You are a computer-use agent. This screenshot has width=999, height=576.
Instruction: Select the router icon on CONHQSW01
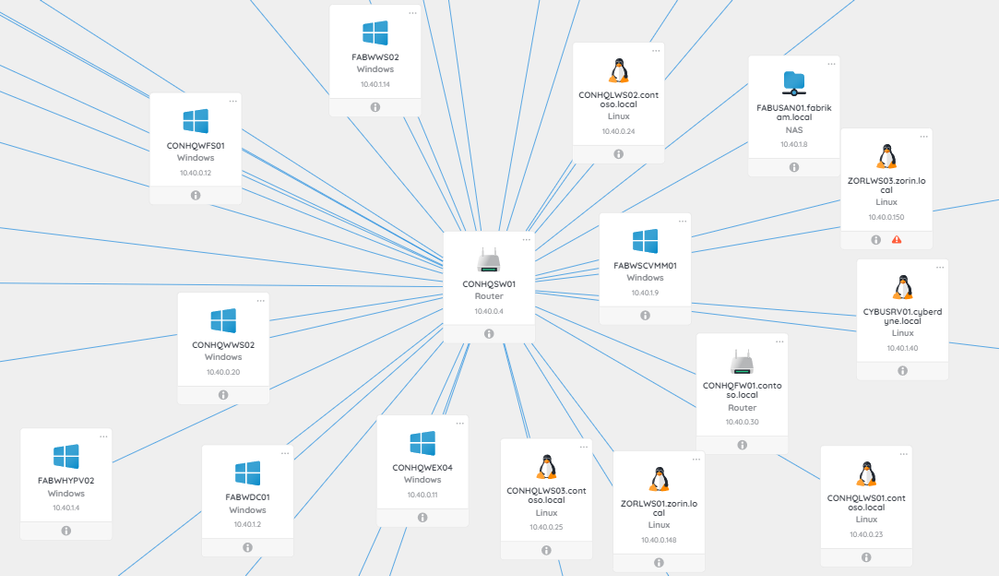pos(488,264)
